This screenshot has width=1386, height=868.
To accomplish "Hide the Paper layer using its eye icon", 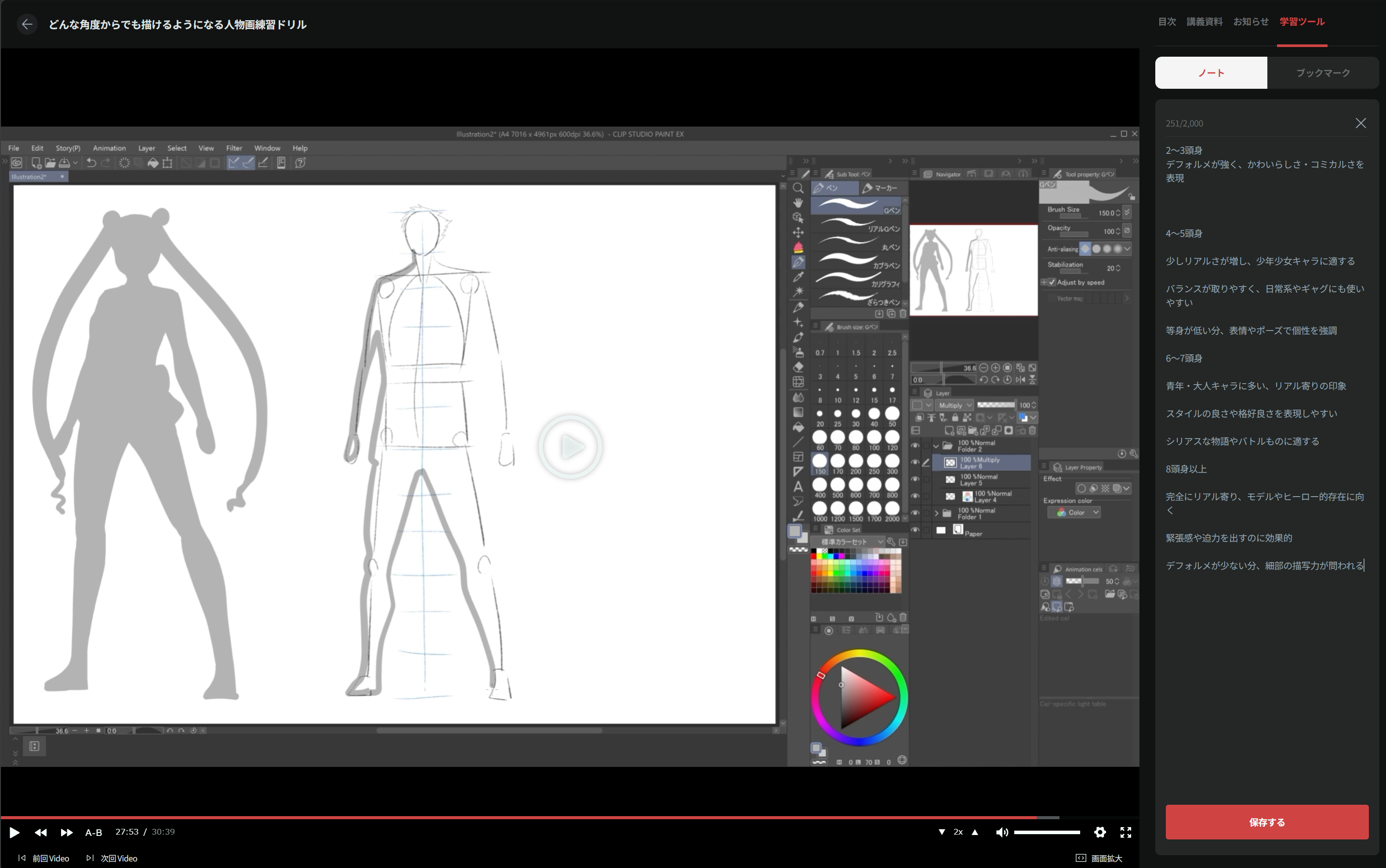I will click(915, 530).
